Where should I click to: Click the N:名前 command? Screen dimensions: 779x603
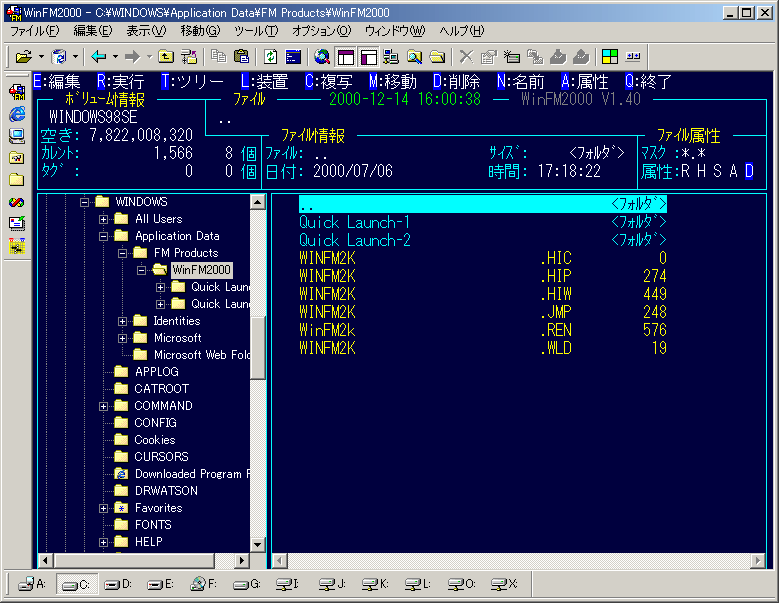click(x=521, y=81)
